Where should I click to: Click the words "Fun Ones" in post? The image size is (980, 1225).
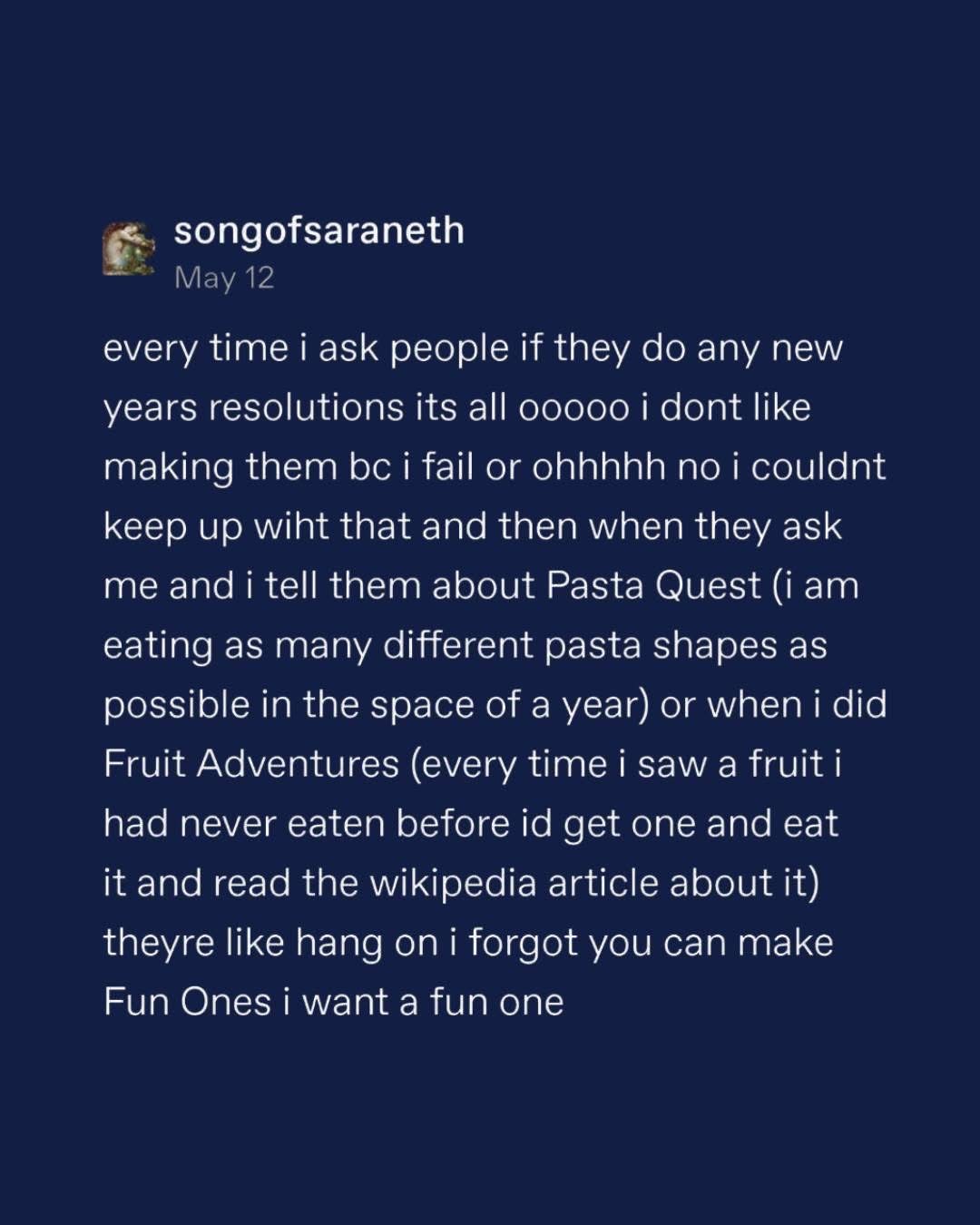click(187, 1002)
